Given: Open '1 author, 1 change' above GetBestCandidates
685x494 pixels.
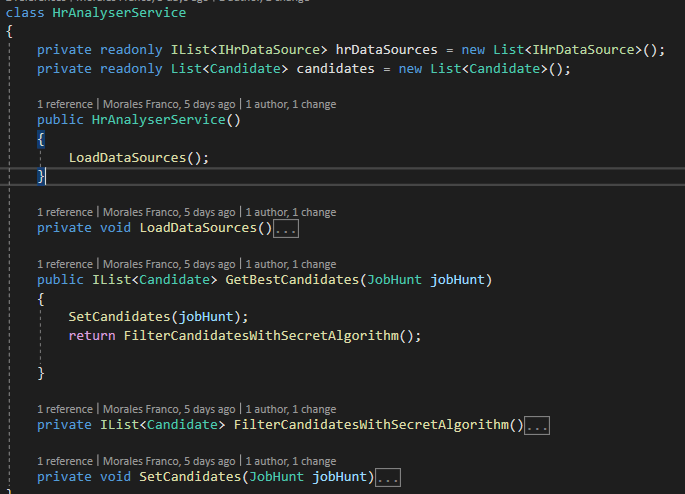Looking at the screenshot, I should tap(291, 264).
